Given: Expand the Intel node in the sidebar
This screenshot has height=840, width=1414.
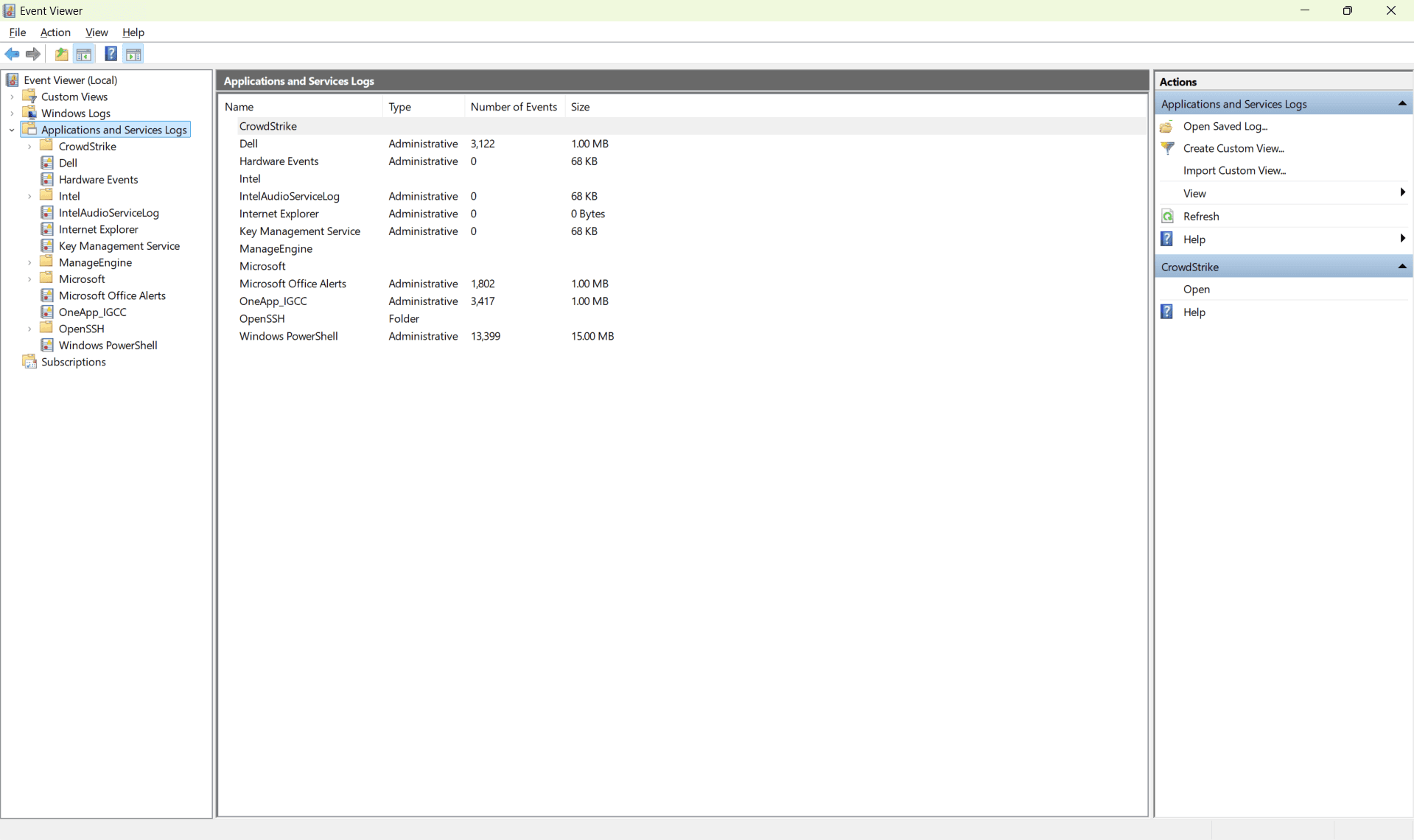Looking at the screenshot, I should [29, 195].
